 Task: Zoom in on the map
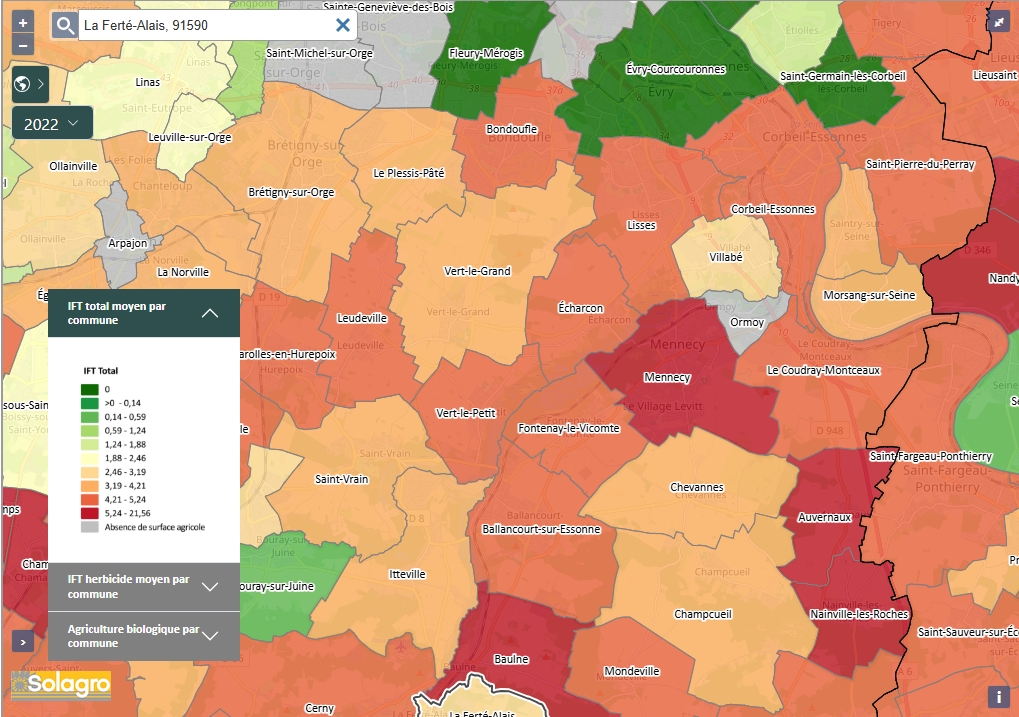23,22
